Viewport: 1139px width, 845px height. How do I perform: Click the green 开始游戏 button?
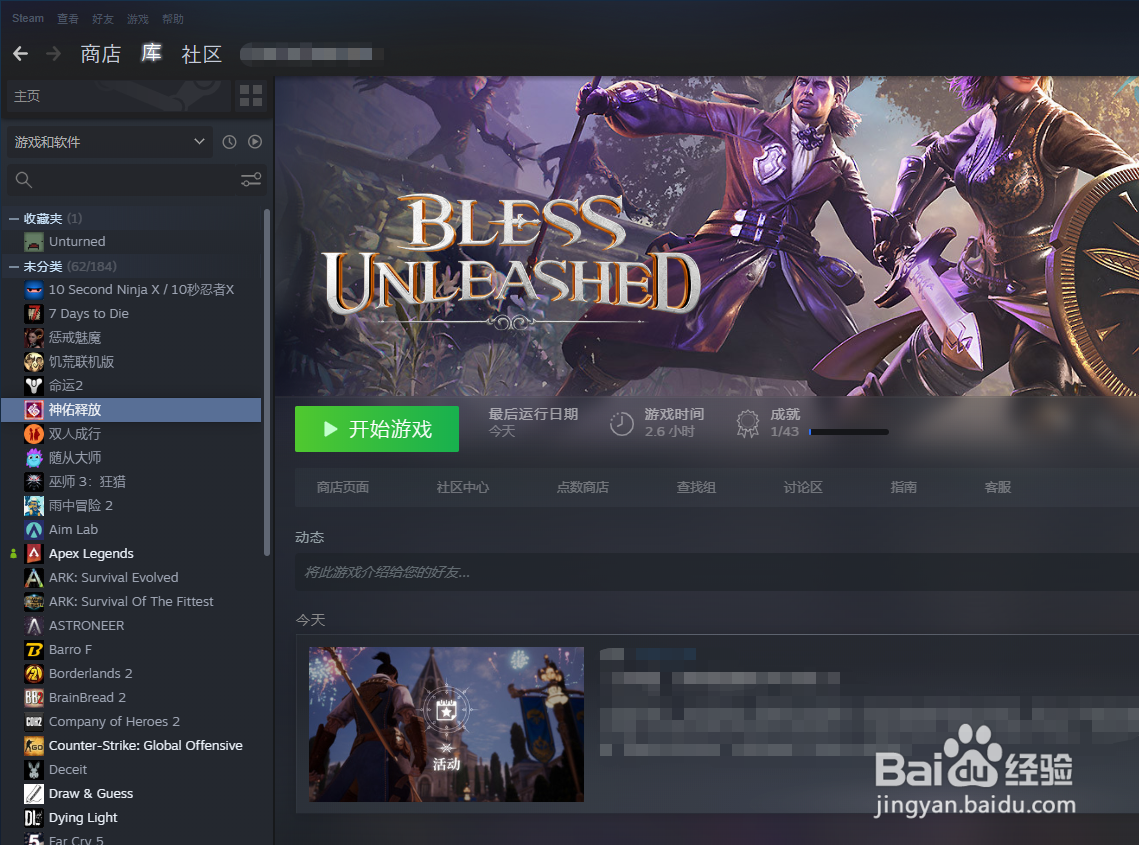pyautogui.click(x=376, y=429)
